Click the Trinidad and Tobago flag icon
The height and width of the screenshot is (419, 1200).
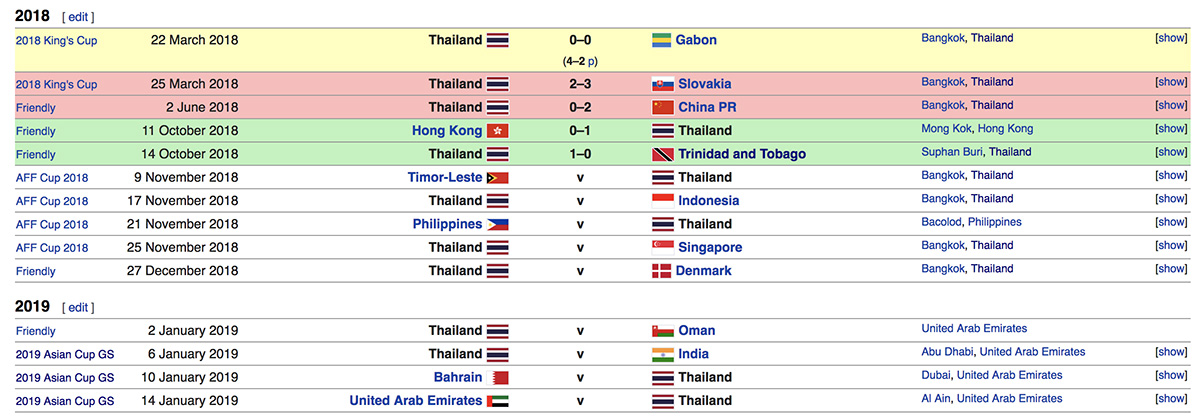pos(662,154)
